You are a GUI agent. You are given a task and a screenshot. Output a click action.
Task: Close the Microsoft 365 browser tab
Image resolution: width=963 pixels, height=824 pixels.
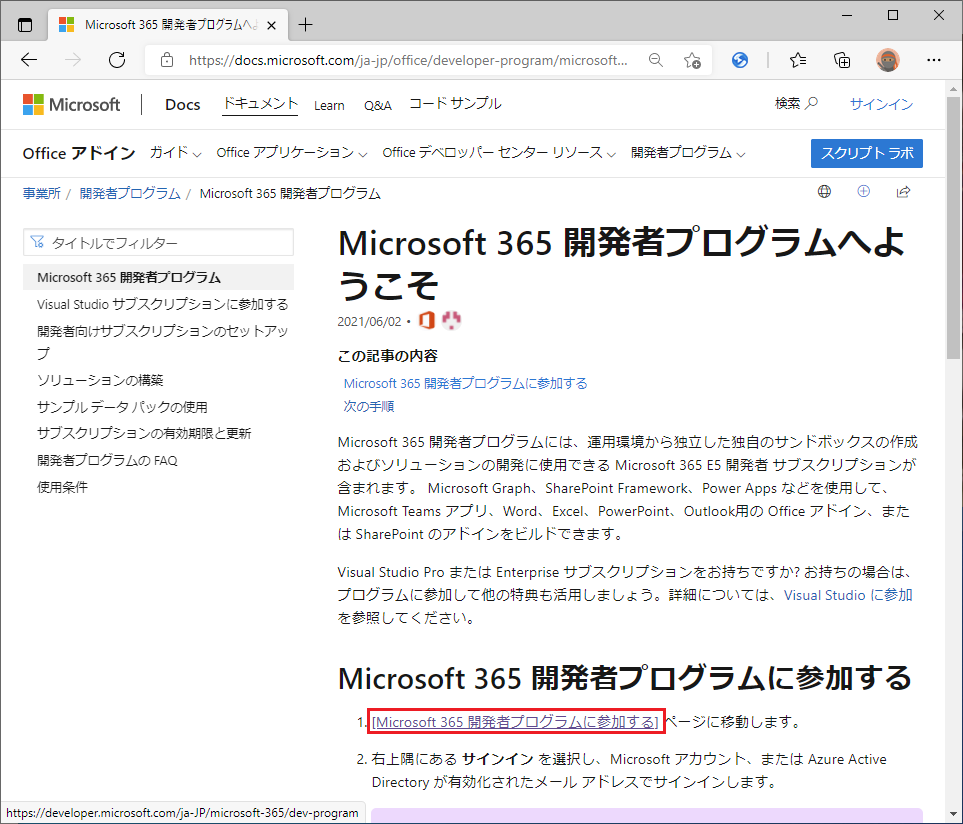pyautogui.click(x=271, y=25)
